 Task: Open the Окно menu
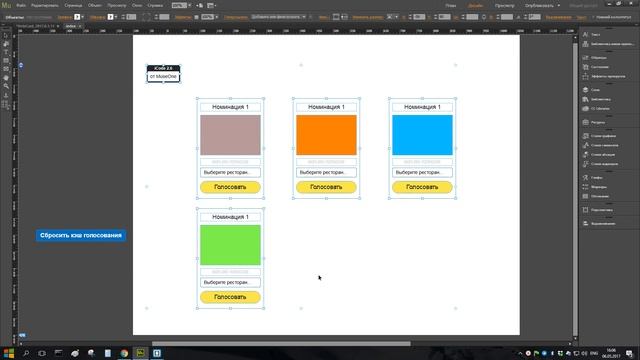tap(137, 6)
